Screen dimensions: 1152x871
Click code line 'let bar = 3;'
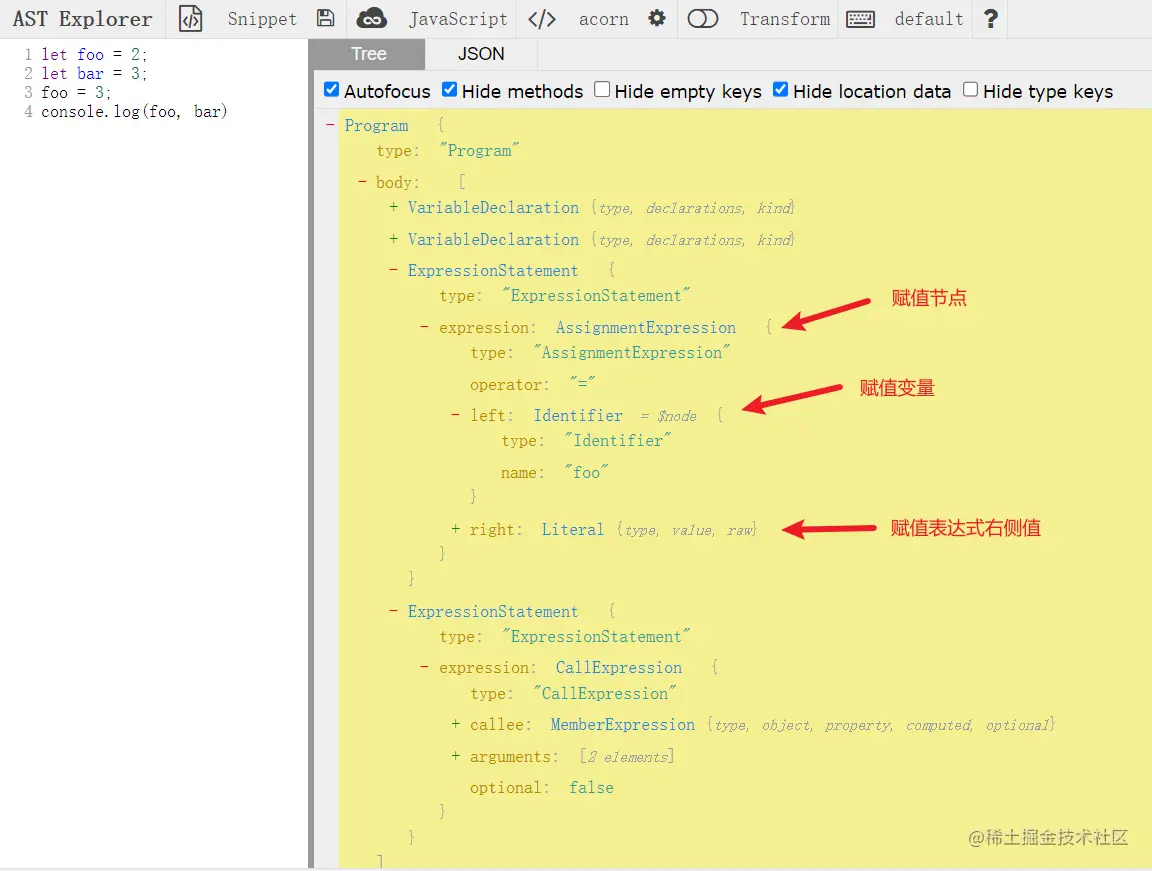(94, 73)
